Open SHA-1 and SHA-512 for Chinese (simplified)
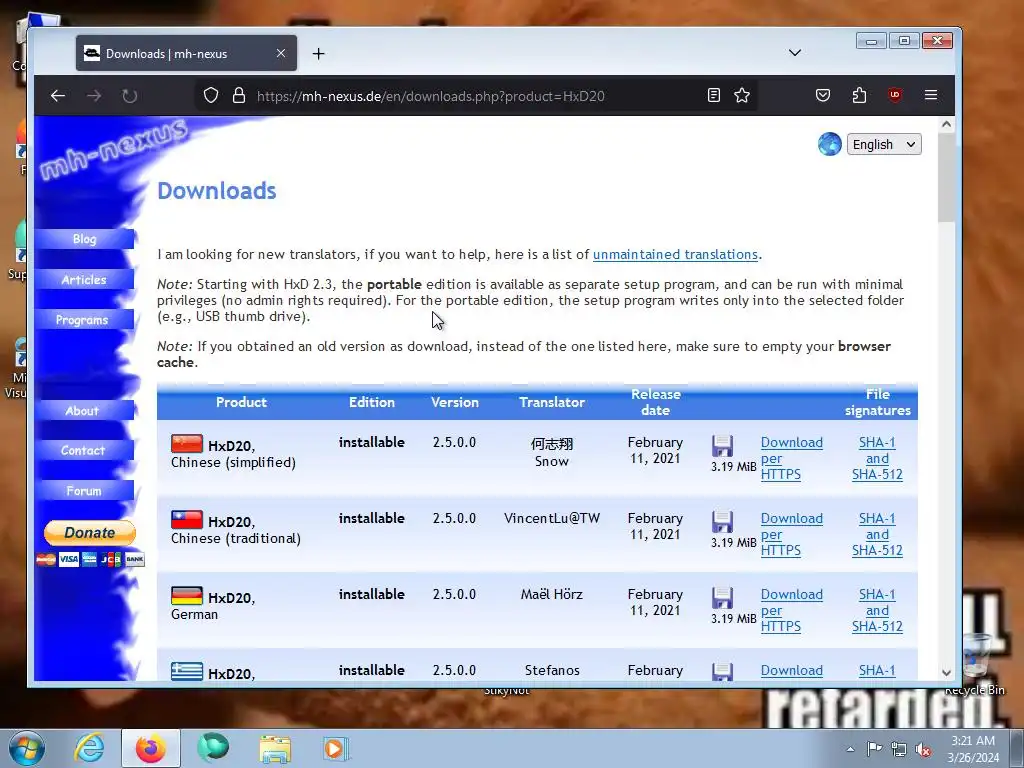The width and height of the screenshot is (1024, 768). [877, 458]
